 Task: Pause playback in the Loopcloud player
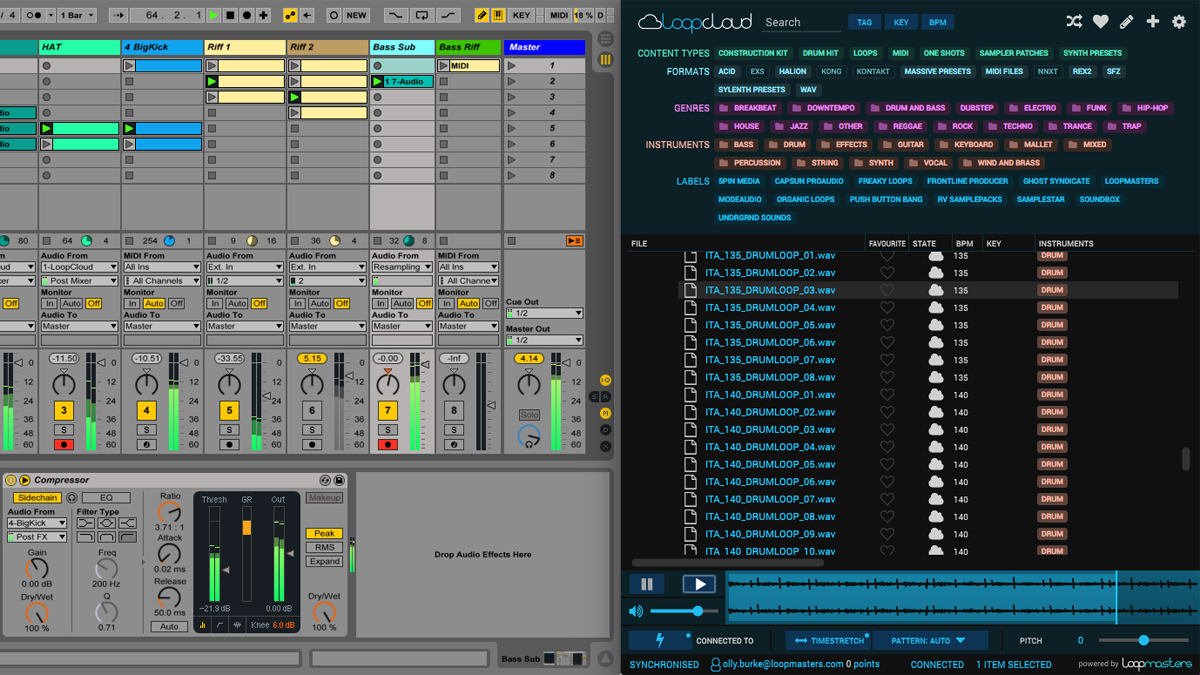[647, 584]
